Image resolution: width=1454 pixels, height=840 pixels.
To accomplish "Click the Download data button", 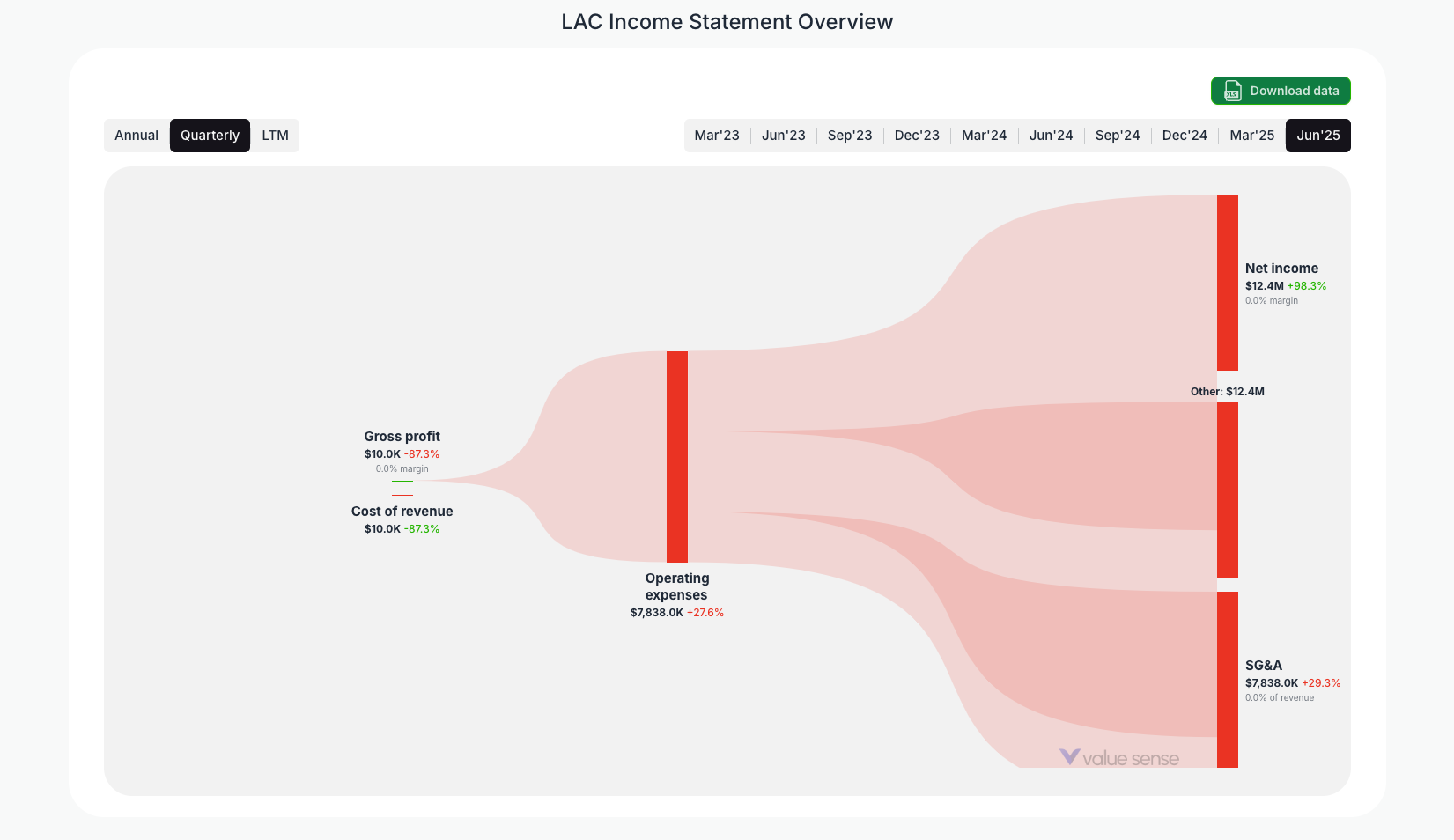I will [1280, 91].
